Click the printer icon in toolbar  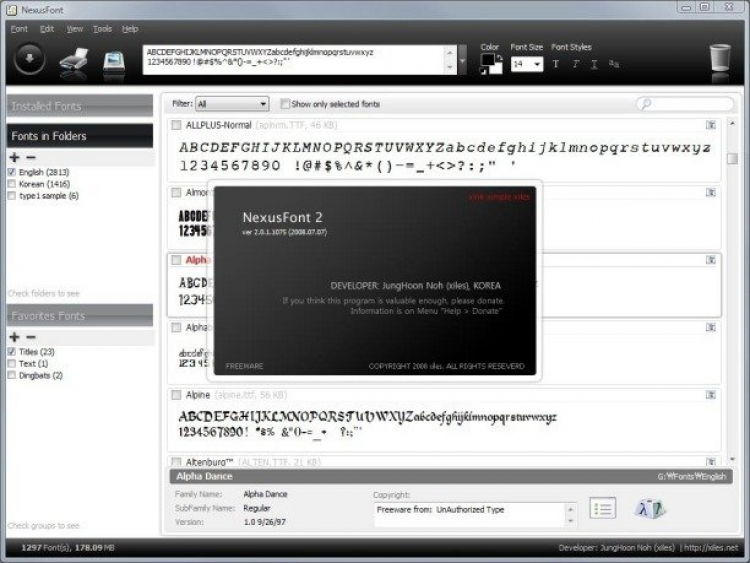tap(74, 62)
